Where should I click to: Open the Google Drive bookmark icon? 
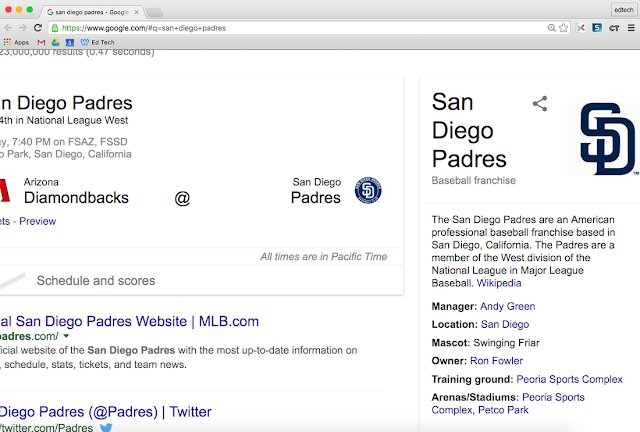tap(56, 42)
